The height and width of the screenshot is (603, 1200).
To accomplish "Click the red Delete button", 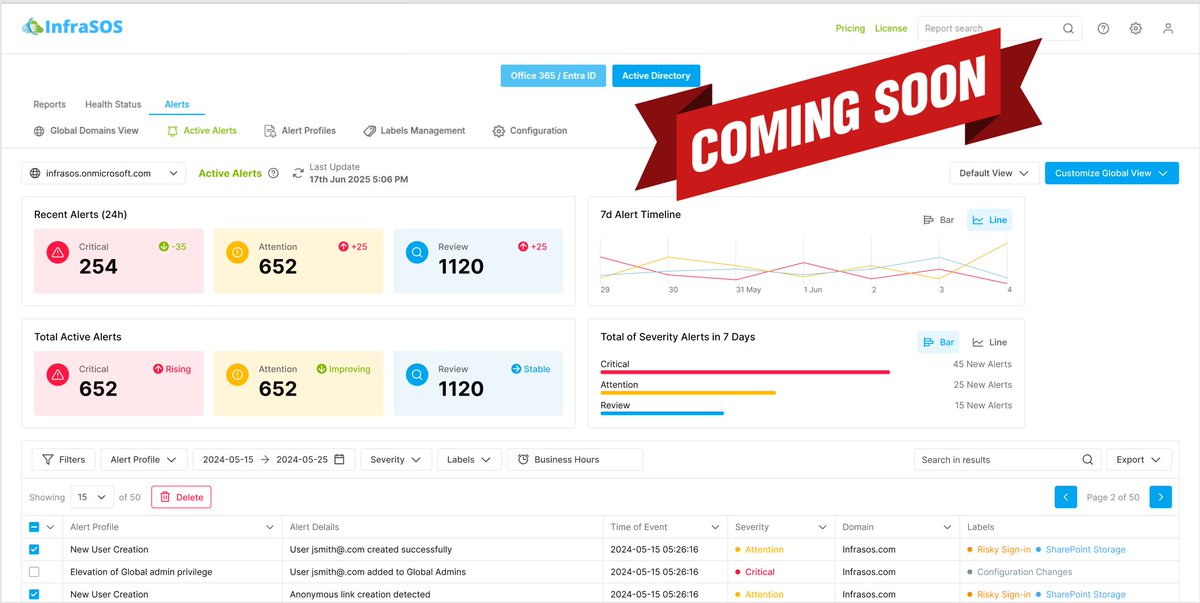I will click(x=181, y=497).
